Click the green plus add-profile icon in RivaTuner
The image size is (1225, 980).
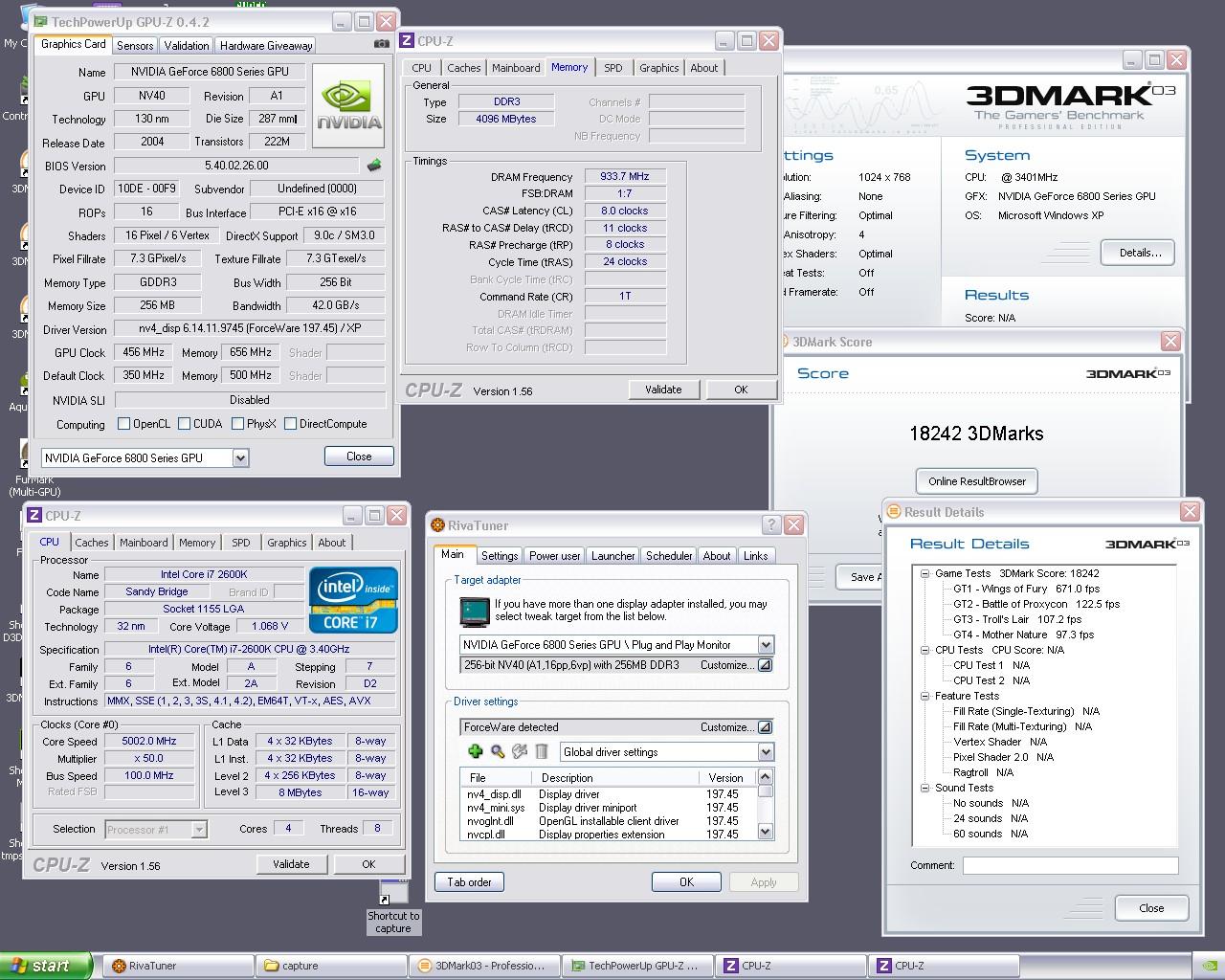(x=475, y=751)
